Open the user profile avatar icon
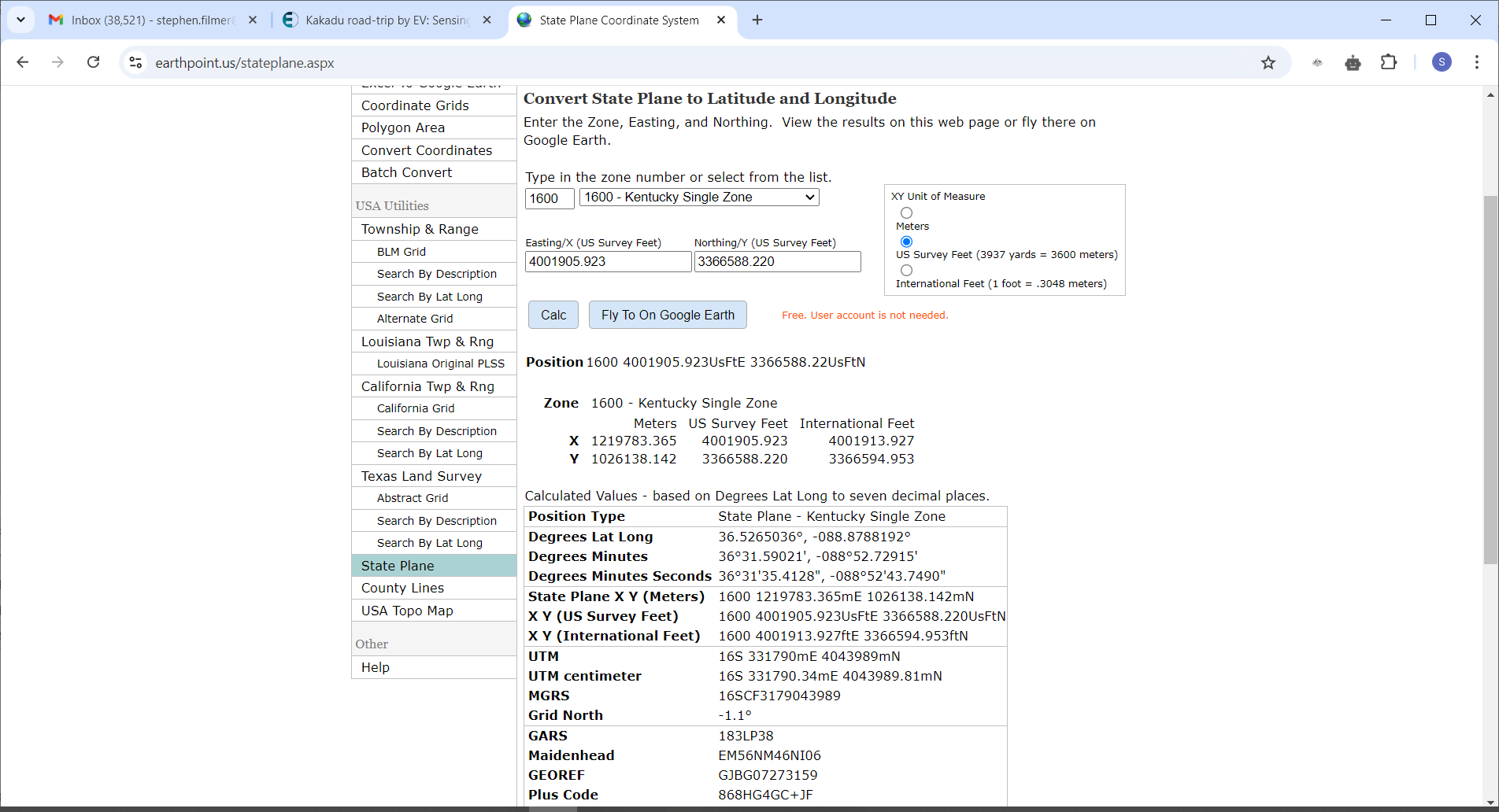 1441,62
